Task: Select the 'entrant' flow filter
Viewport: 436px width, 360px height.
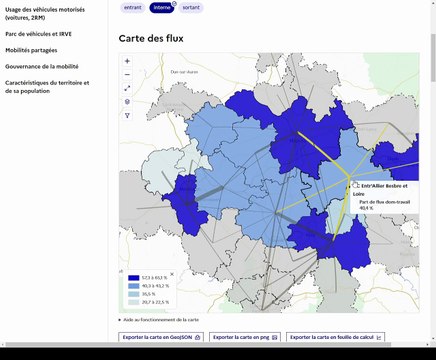Action: coord(133,7)
